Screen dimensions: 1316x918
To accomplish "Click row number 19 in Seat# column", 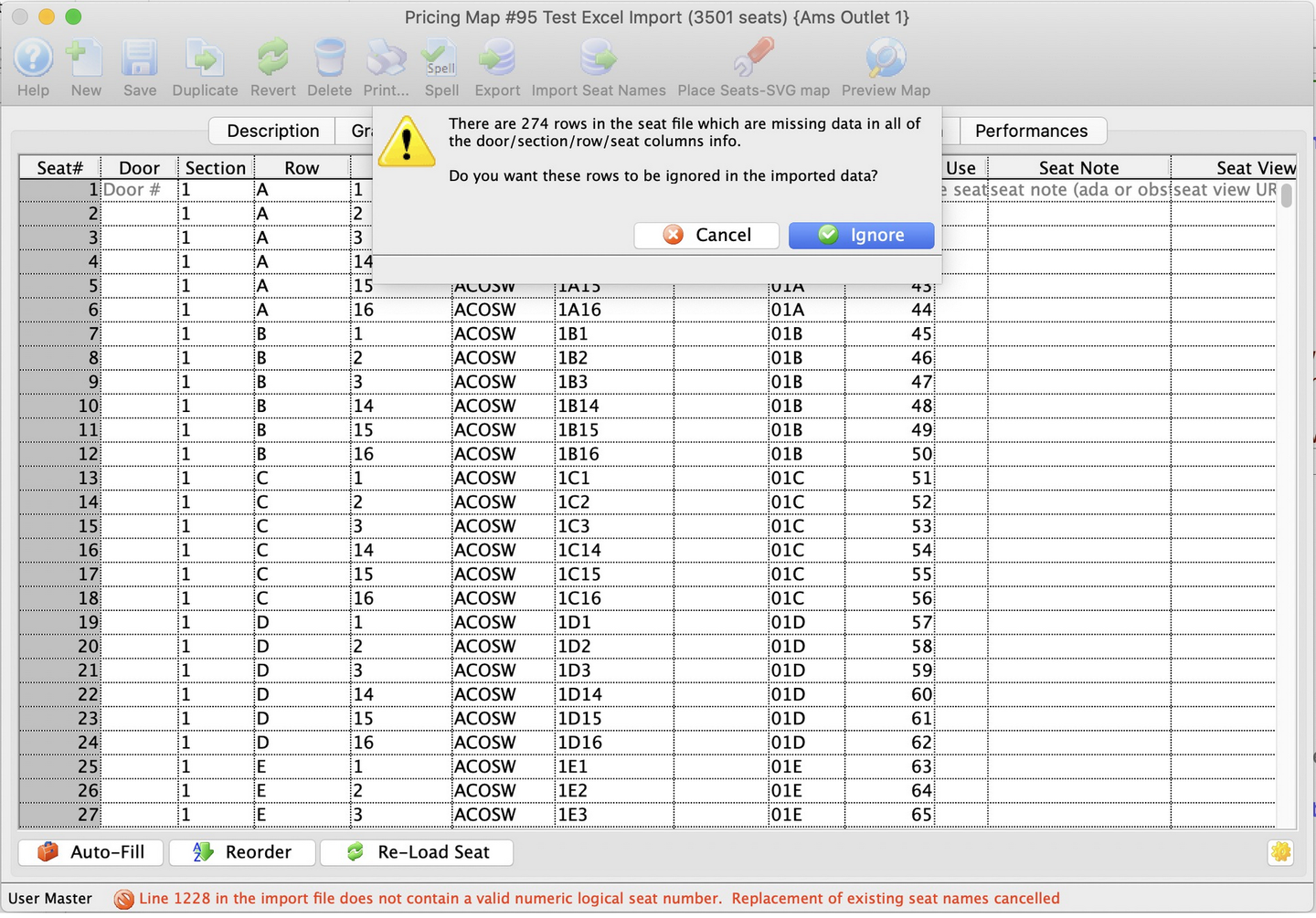I will click(x=59, y=622).
